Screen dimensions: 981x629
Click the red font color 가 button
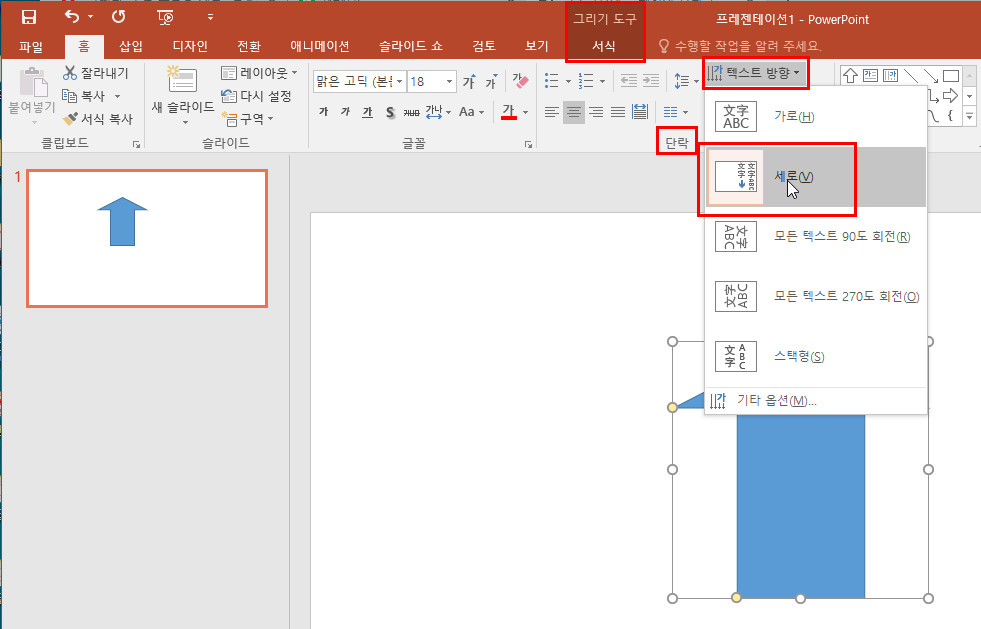[509, 112]
